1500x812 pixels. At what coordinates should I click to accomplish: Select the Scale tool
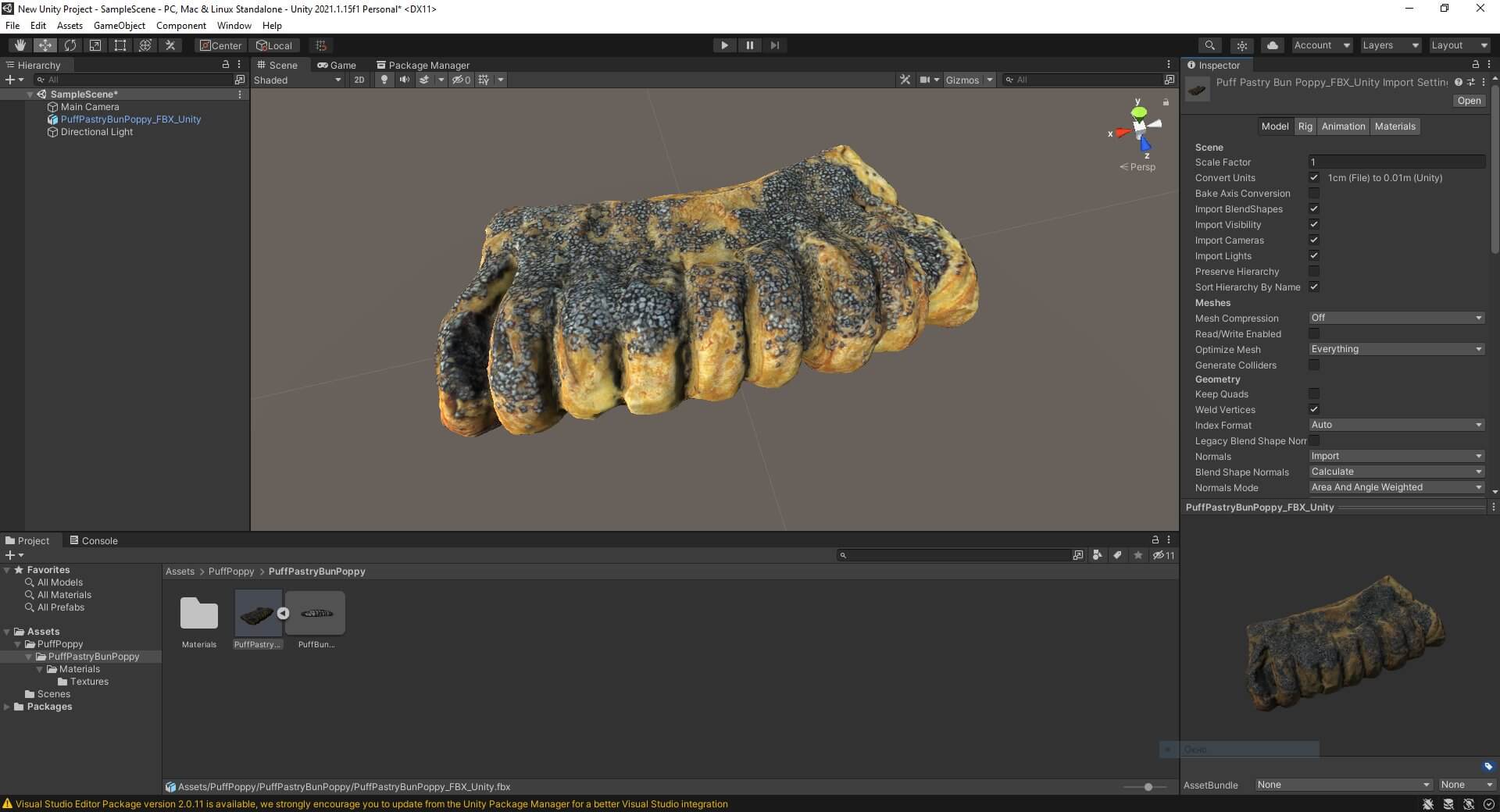pyautogui.click(x=95, y=45)
